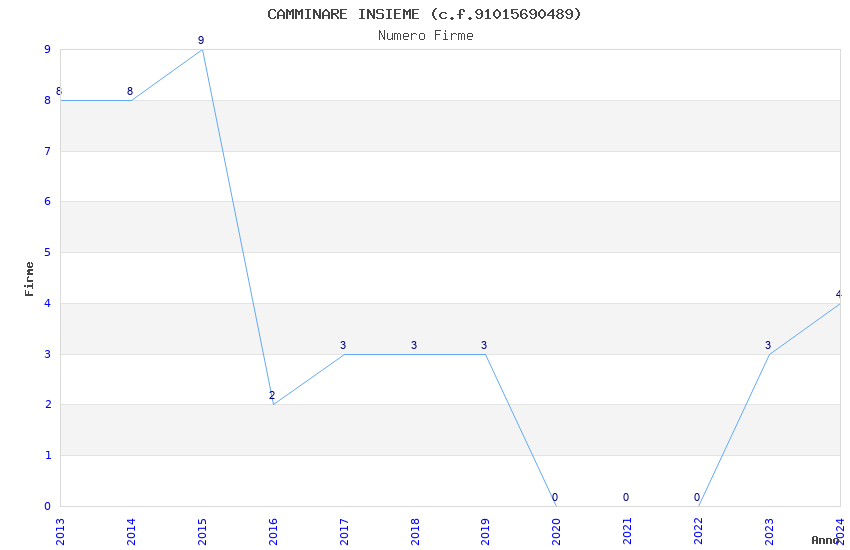Click the y-axis tick value 4
Image resolution: width=850 pixels, height=550 pixels.
(x=48, y=303)
